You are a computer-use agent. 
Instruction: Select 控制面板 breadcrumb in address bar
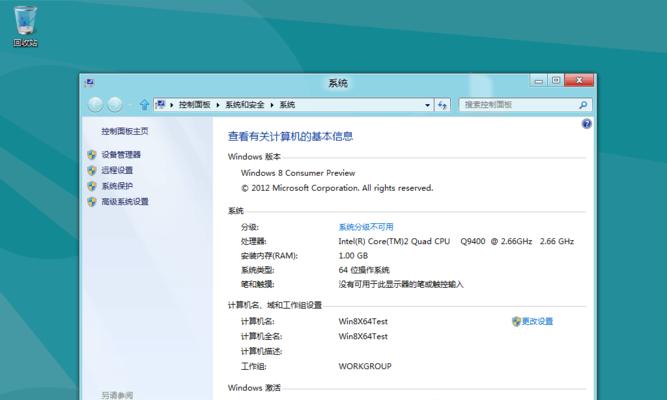point(194,105)
